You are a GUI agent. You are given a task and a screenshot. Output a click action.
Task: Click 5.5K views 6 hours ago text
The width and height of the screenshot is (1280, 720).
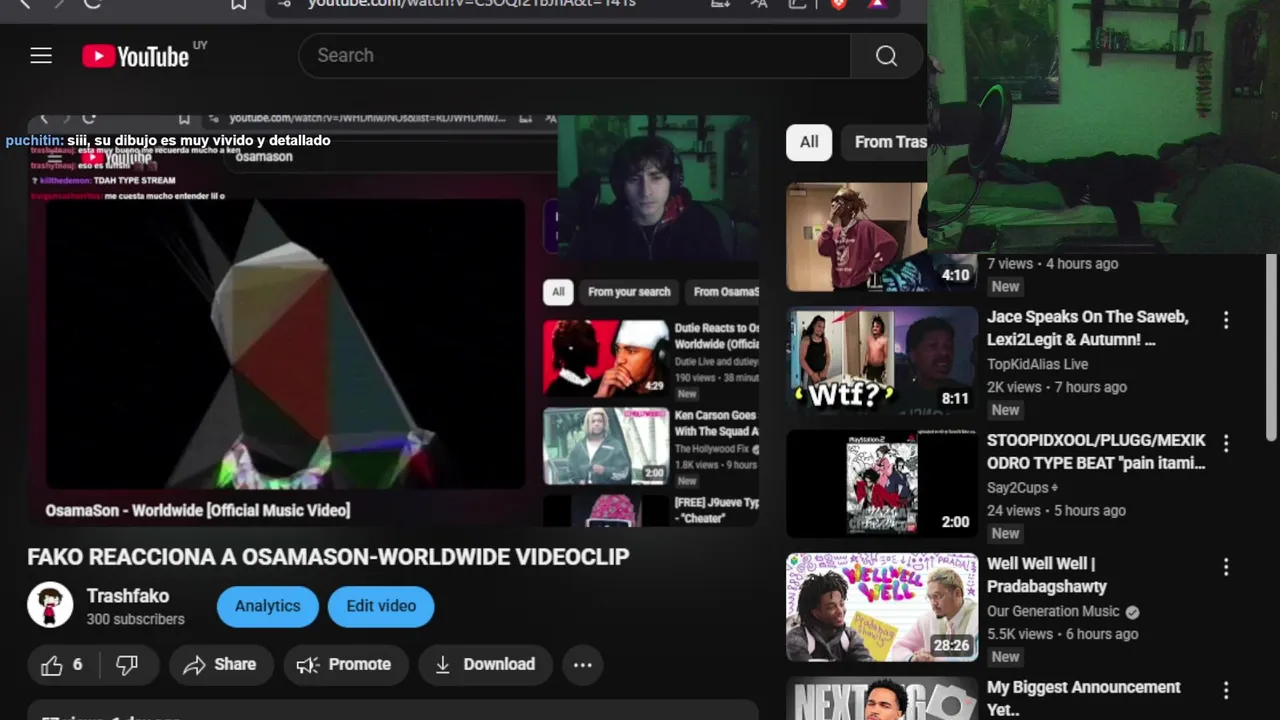(1063, 634)
